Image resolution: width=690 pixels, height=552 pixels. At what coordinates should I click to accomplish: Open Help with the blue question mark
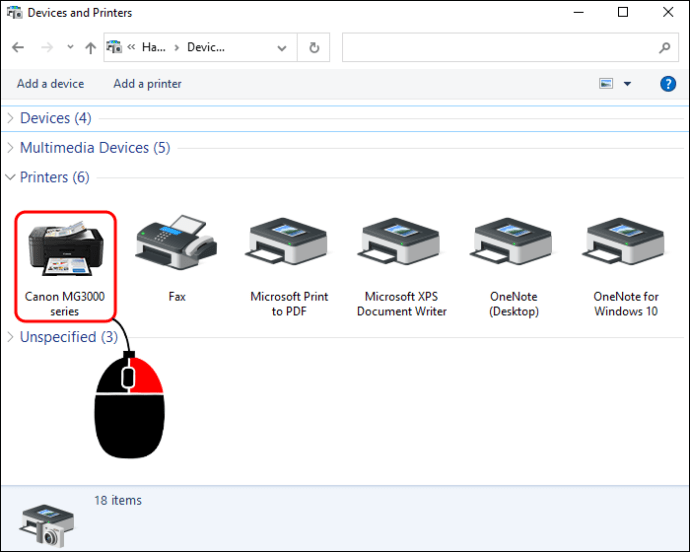click(x=668, y=84)
